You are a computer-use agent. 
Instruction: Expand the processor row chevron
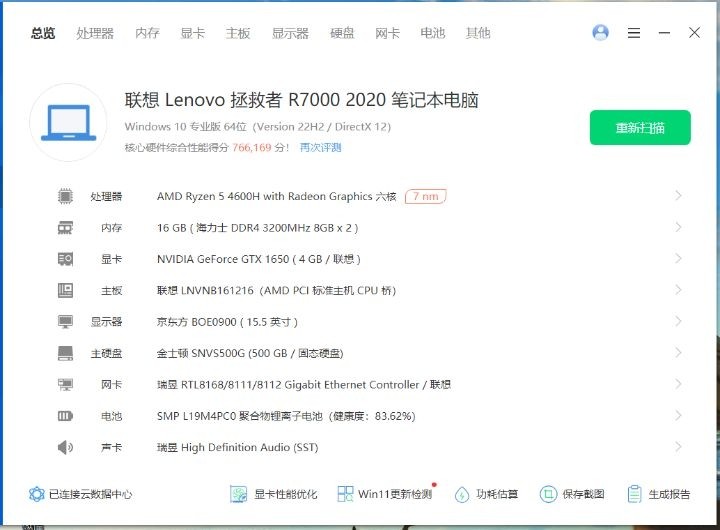(678, 196)
